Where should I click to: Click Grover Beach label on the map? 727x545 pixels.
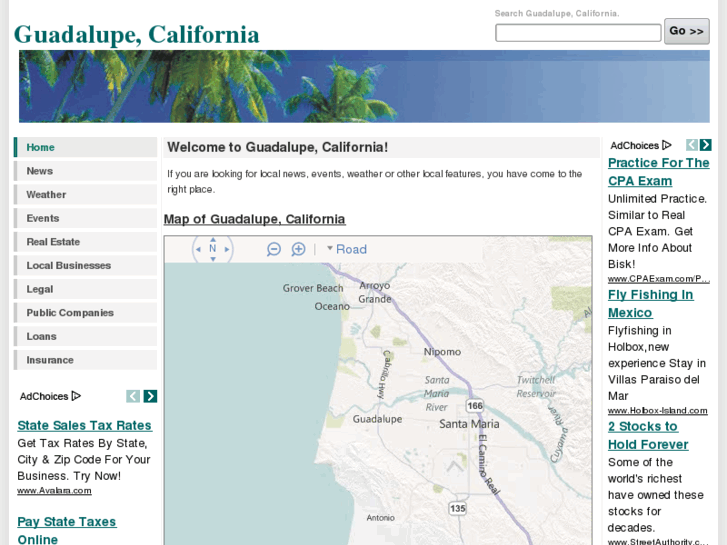(x=313, y=288)
